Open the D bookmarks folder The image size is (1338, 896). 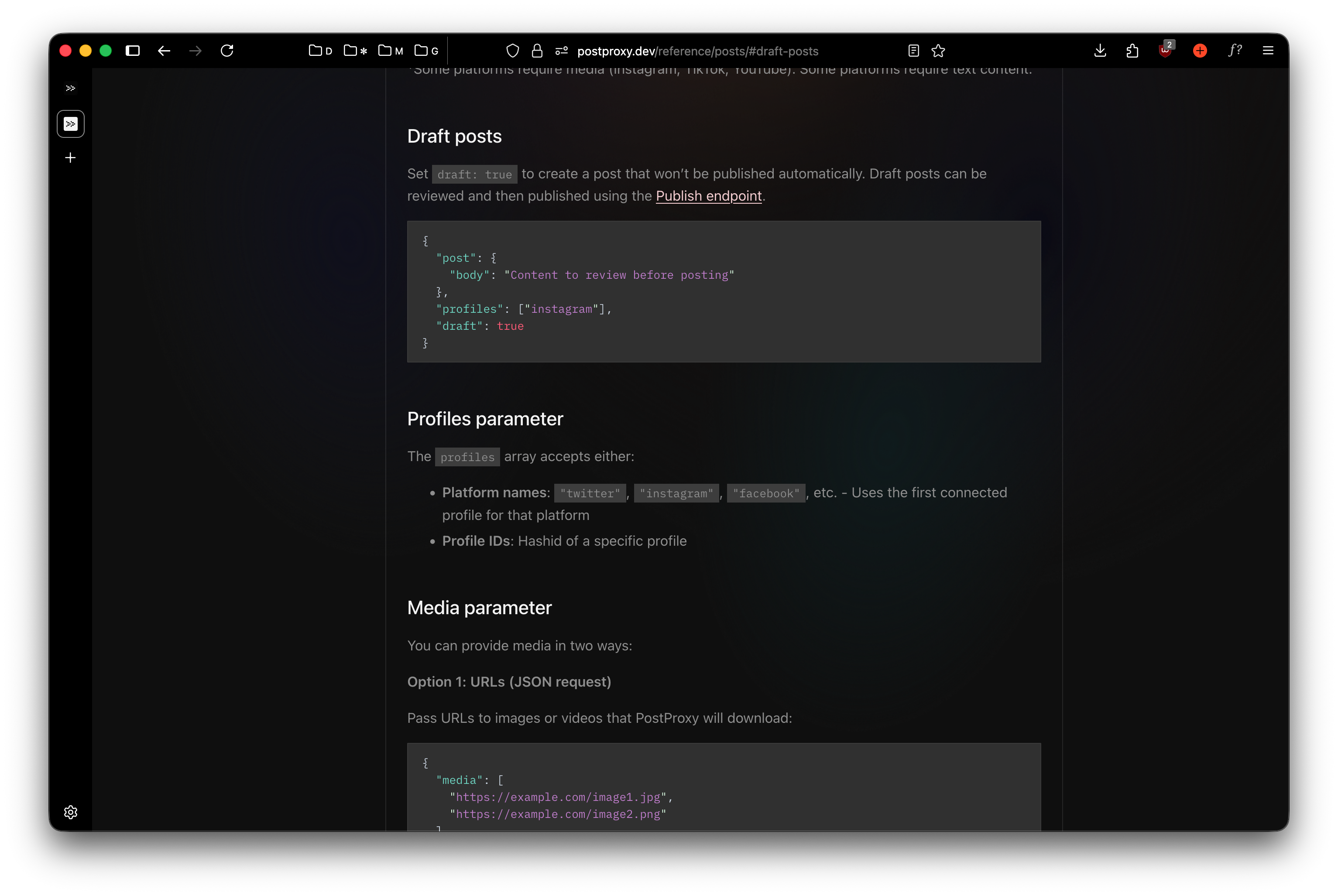tap(320, 51)
